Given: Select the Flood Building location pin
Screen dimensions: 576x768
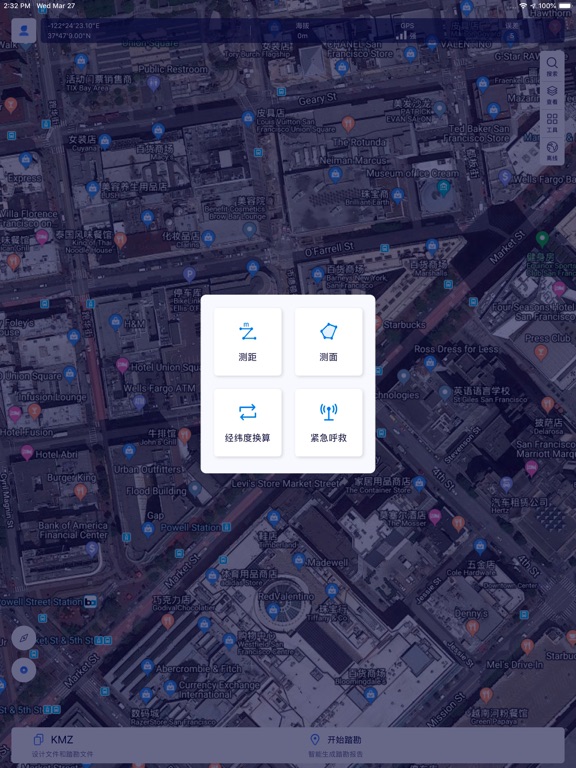Looking at the screenshot, I should (195, 489).
